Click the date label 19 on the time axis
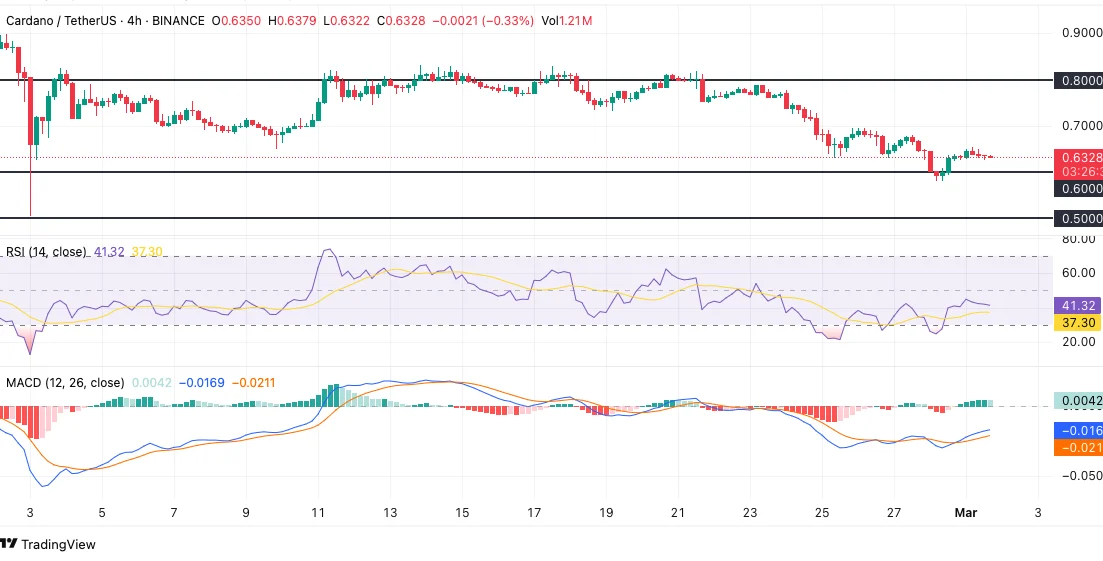 point(606,512)
